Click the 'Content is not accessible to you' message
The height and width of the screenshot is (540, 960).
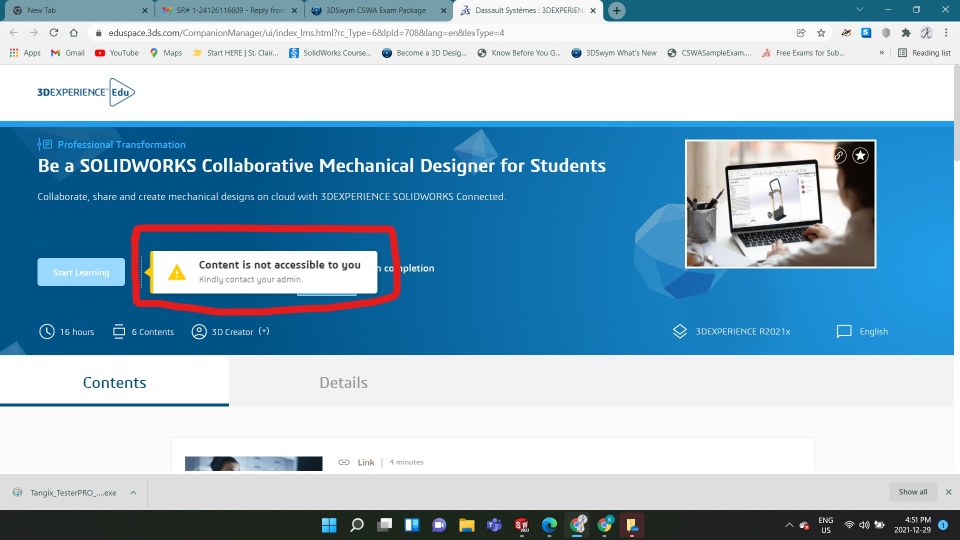pos(279,264)
